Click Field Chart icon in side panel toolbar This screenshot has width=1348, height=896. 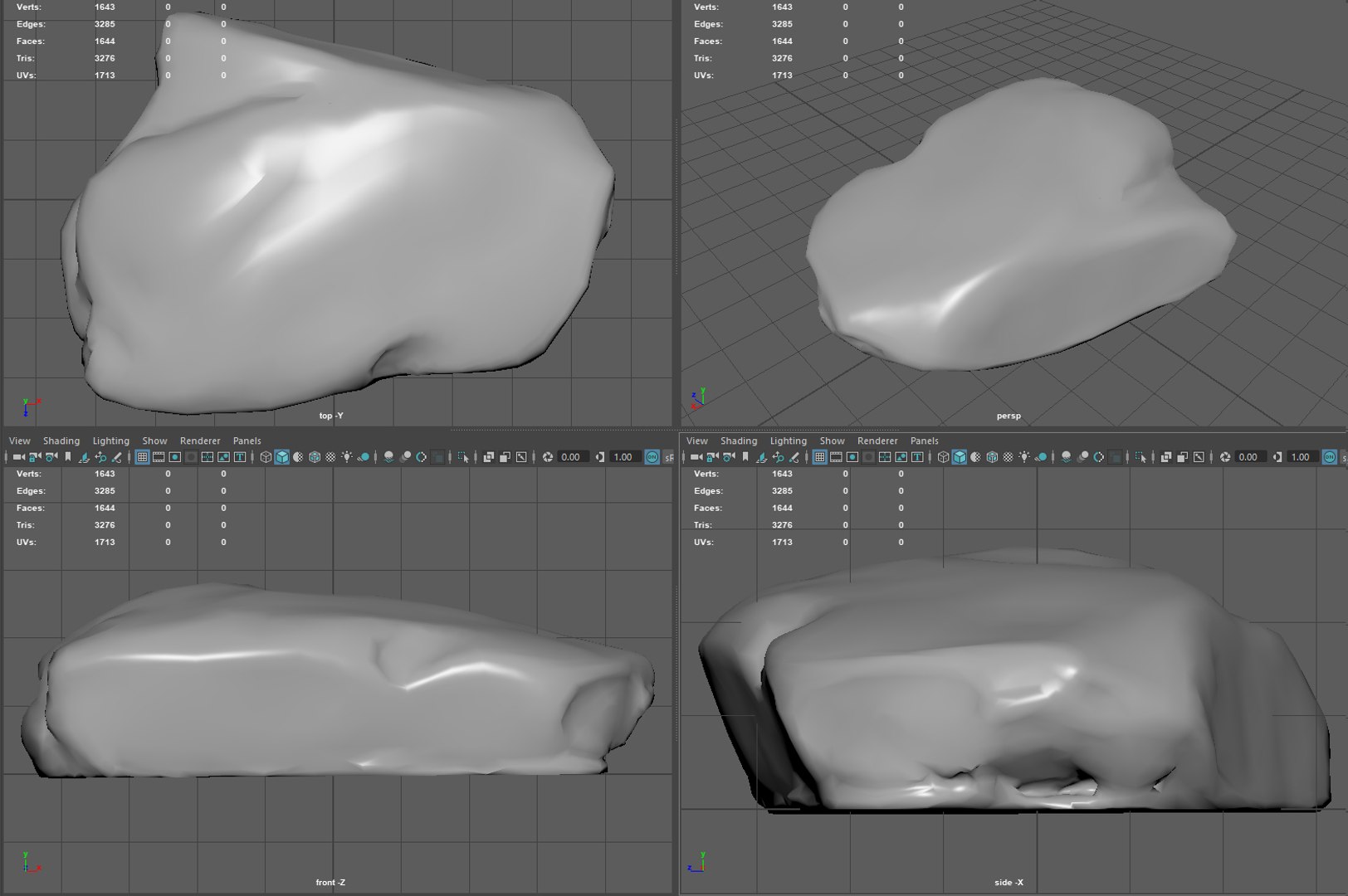coord(885,457)
